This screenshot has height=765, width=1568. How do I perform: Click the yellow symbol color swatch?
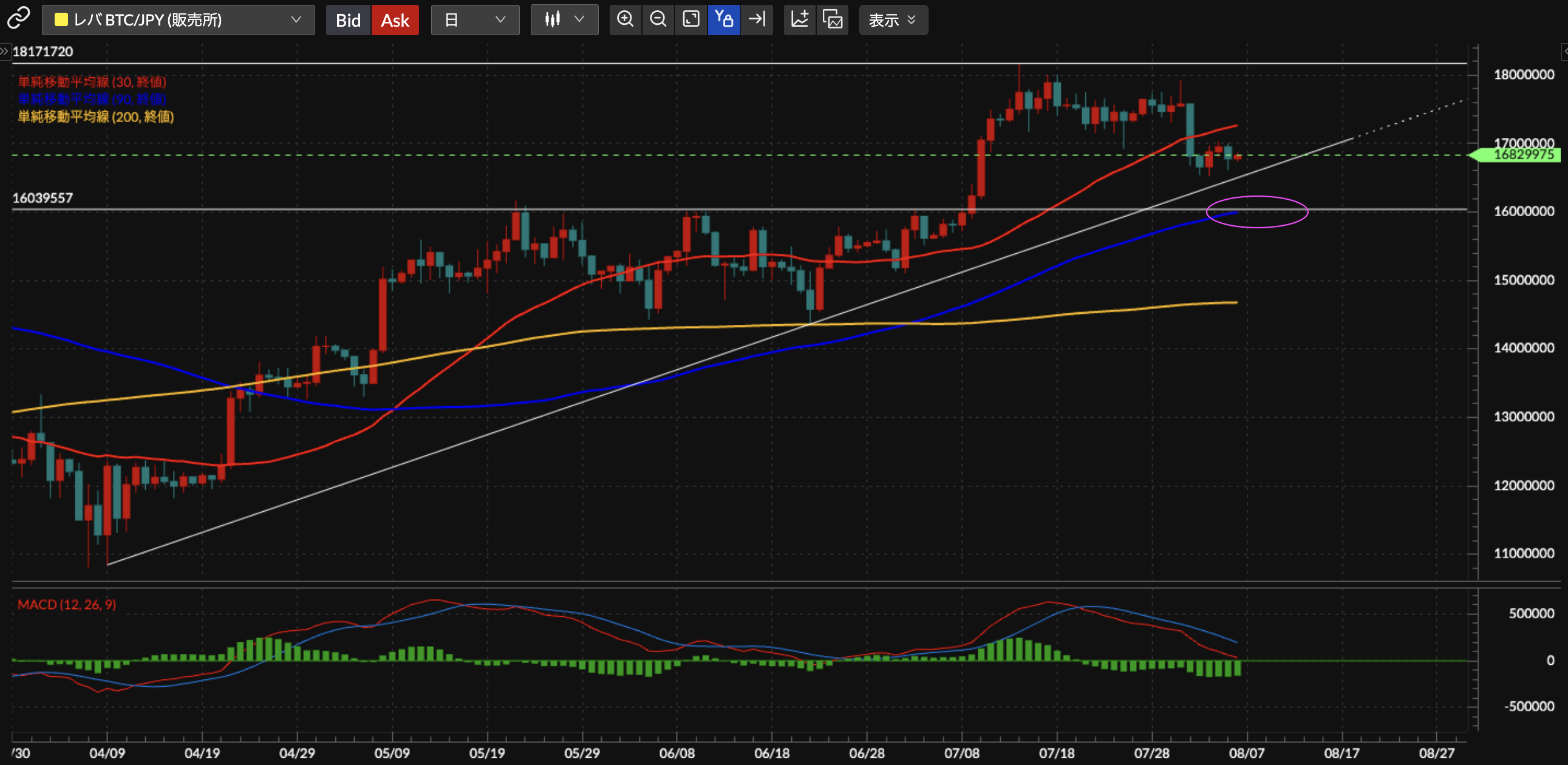point(61,20)
